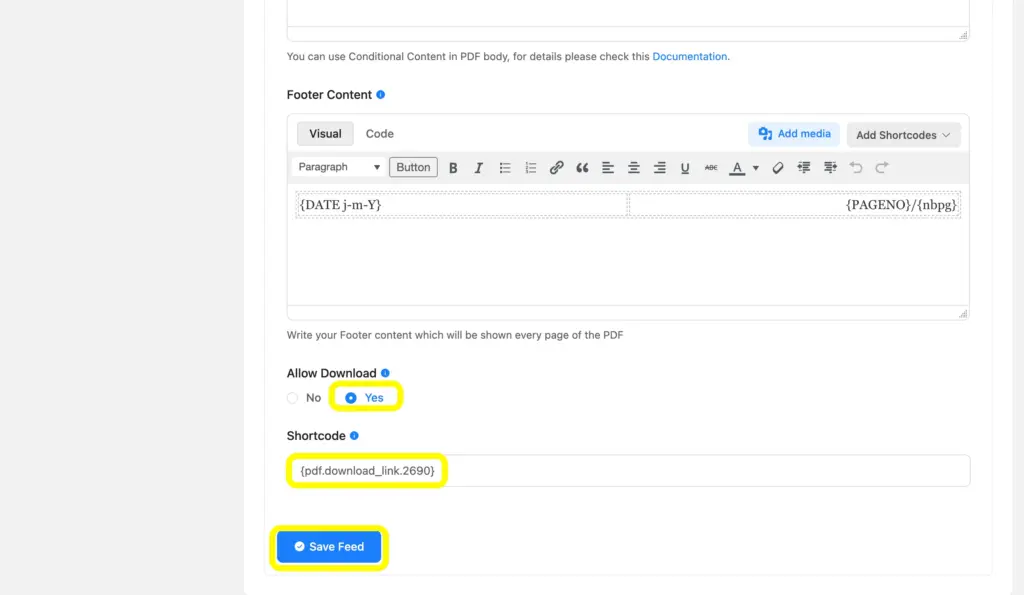This screenshot has height=595, width=1024.
Task: Switch to the Visual editor tab
Action: click(x=325, y=134)
